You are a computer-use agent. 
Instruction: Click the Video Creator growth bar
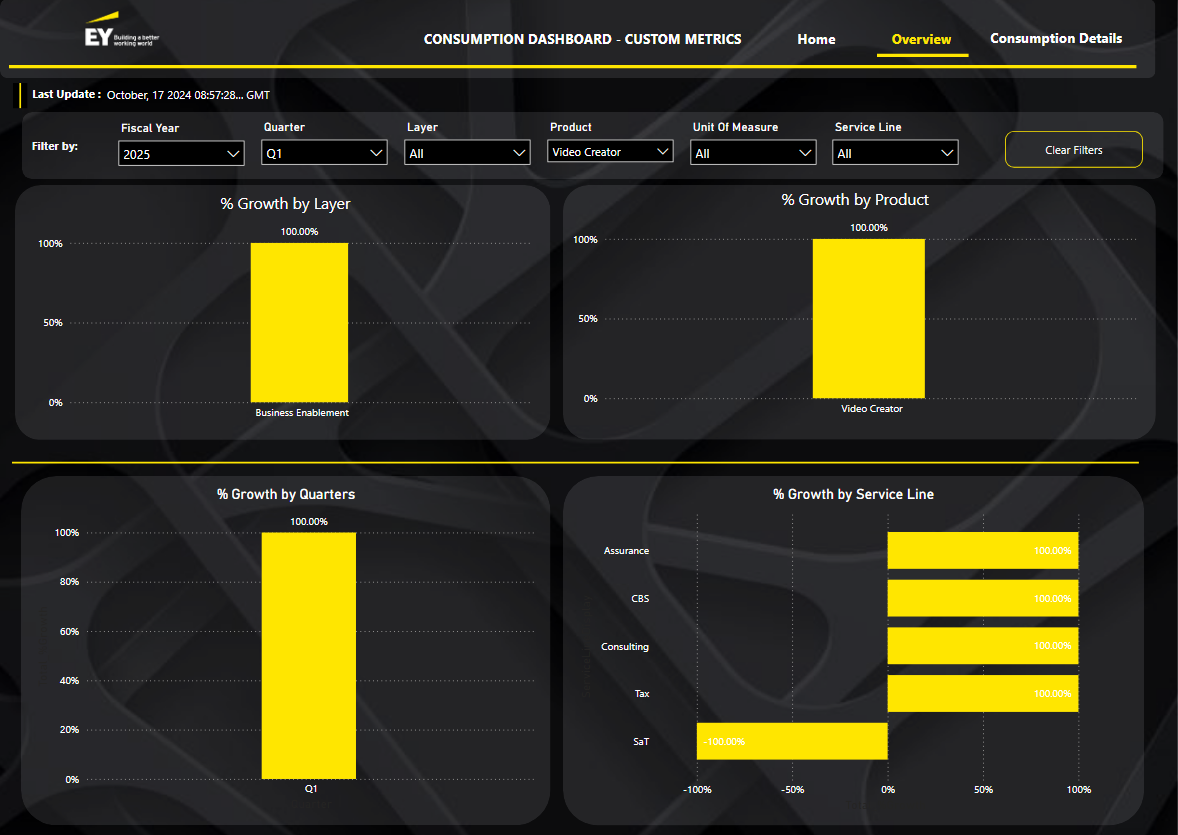pos(868,318)
